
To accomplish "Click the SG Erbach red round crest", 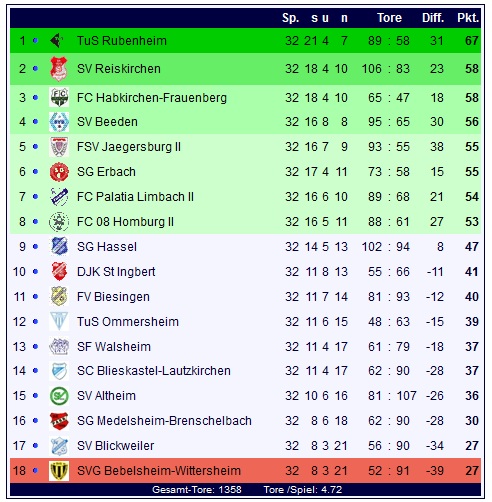I will click(x=59, y=172).
